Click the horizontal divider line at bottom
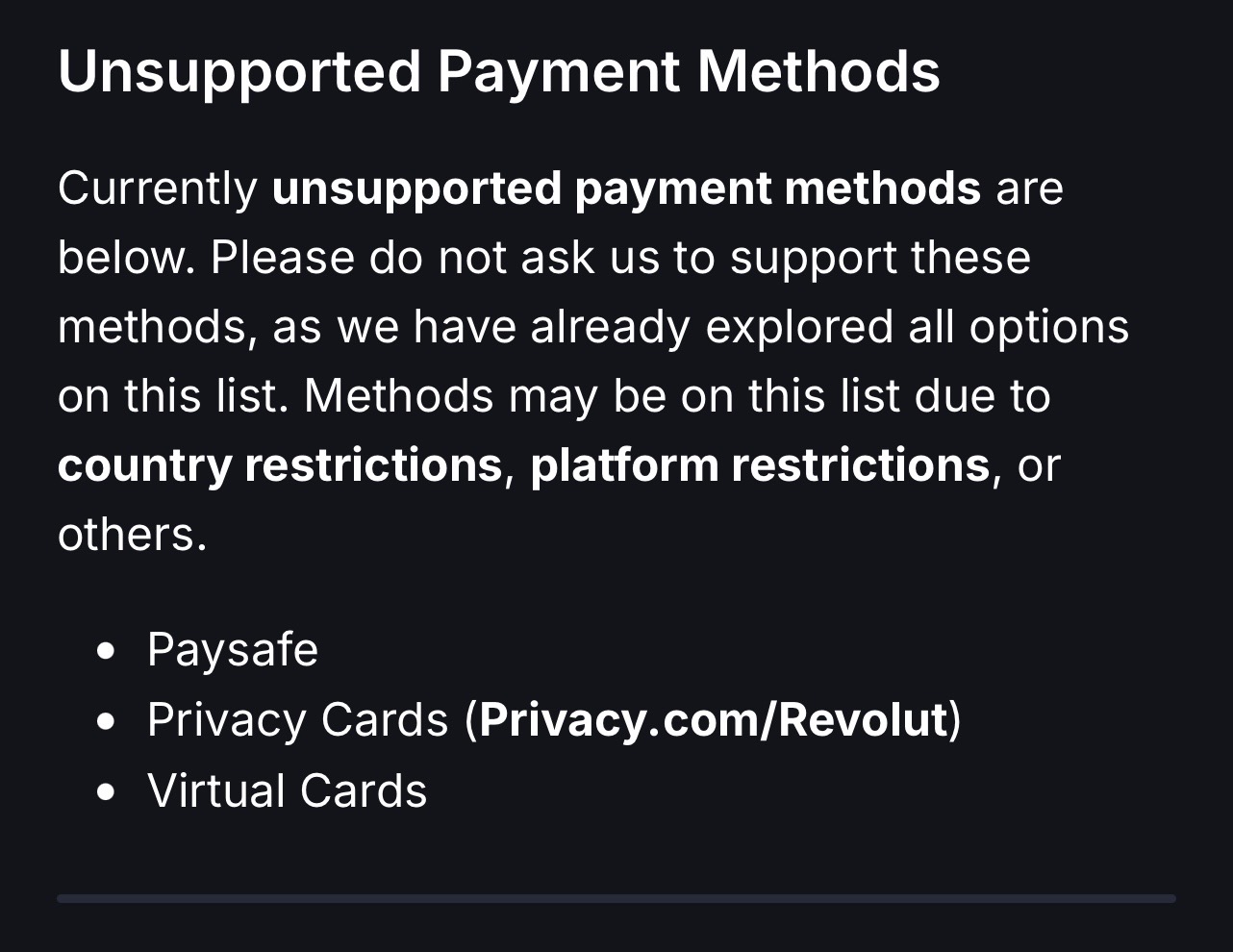This screenshot has width=1233, height=952. [616, 898]
